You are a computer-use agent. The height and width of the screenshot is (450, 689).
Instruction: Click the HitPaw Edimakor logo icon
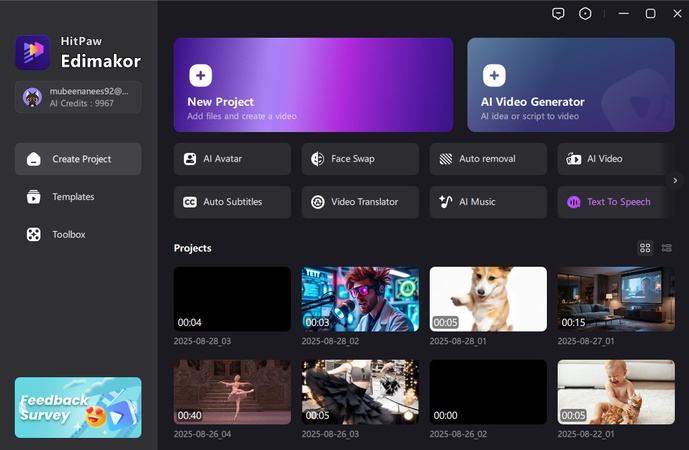[33, 52]
